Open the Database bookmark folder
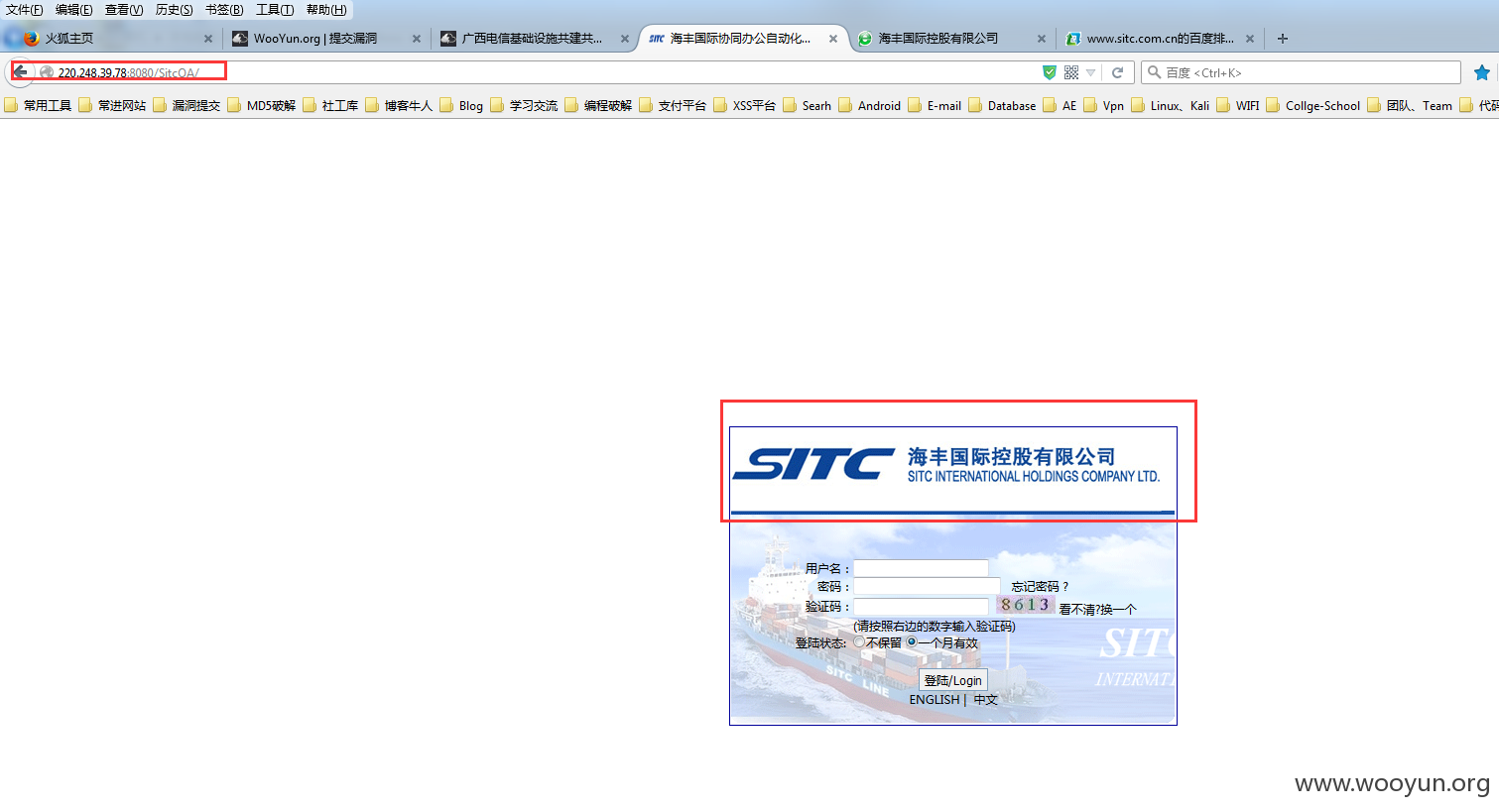 tap(1002, 105)
